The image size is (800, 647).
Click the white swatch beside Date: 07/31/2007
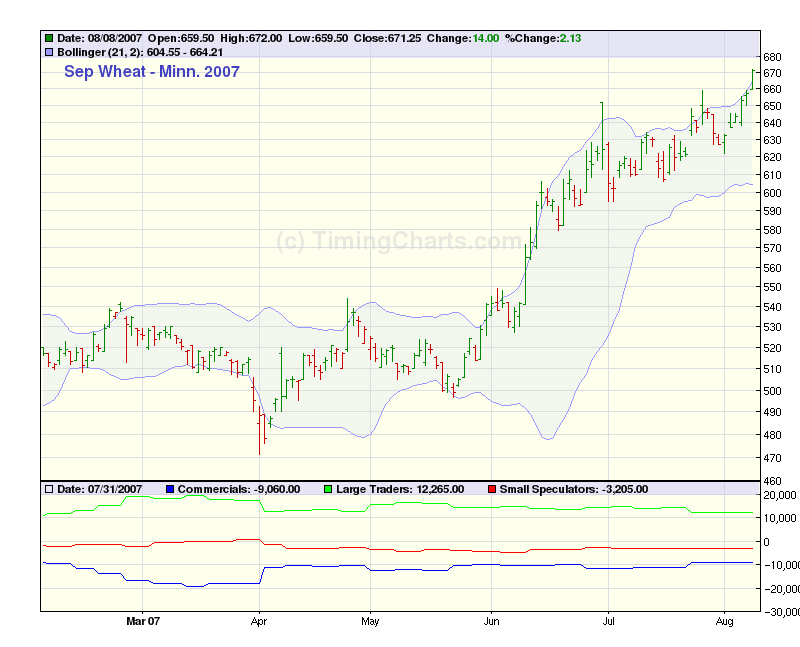click(x=49, y=489)
